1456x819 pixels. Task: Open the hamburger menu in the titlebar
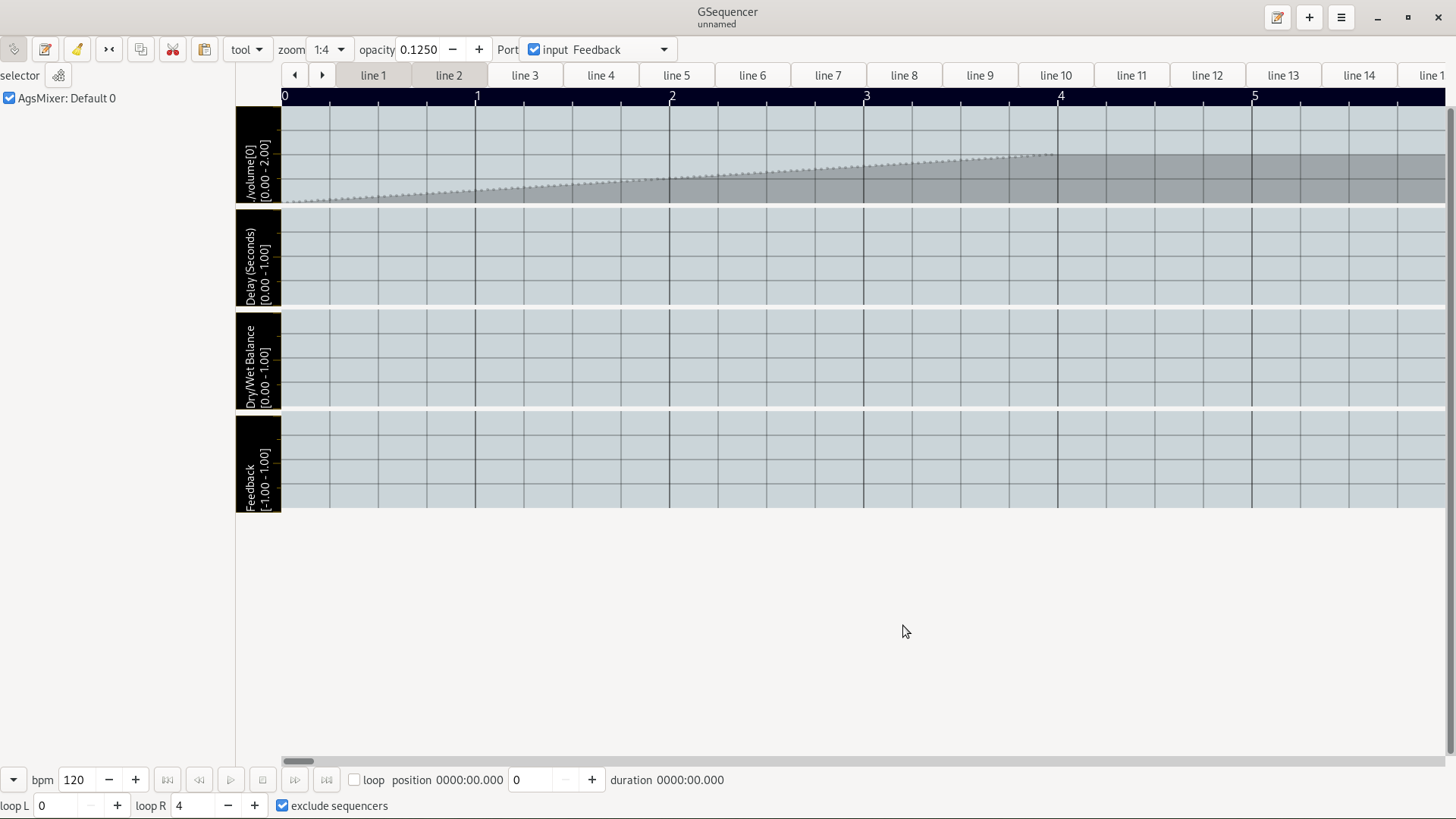tap(1341, 17)
